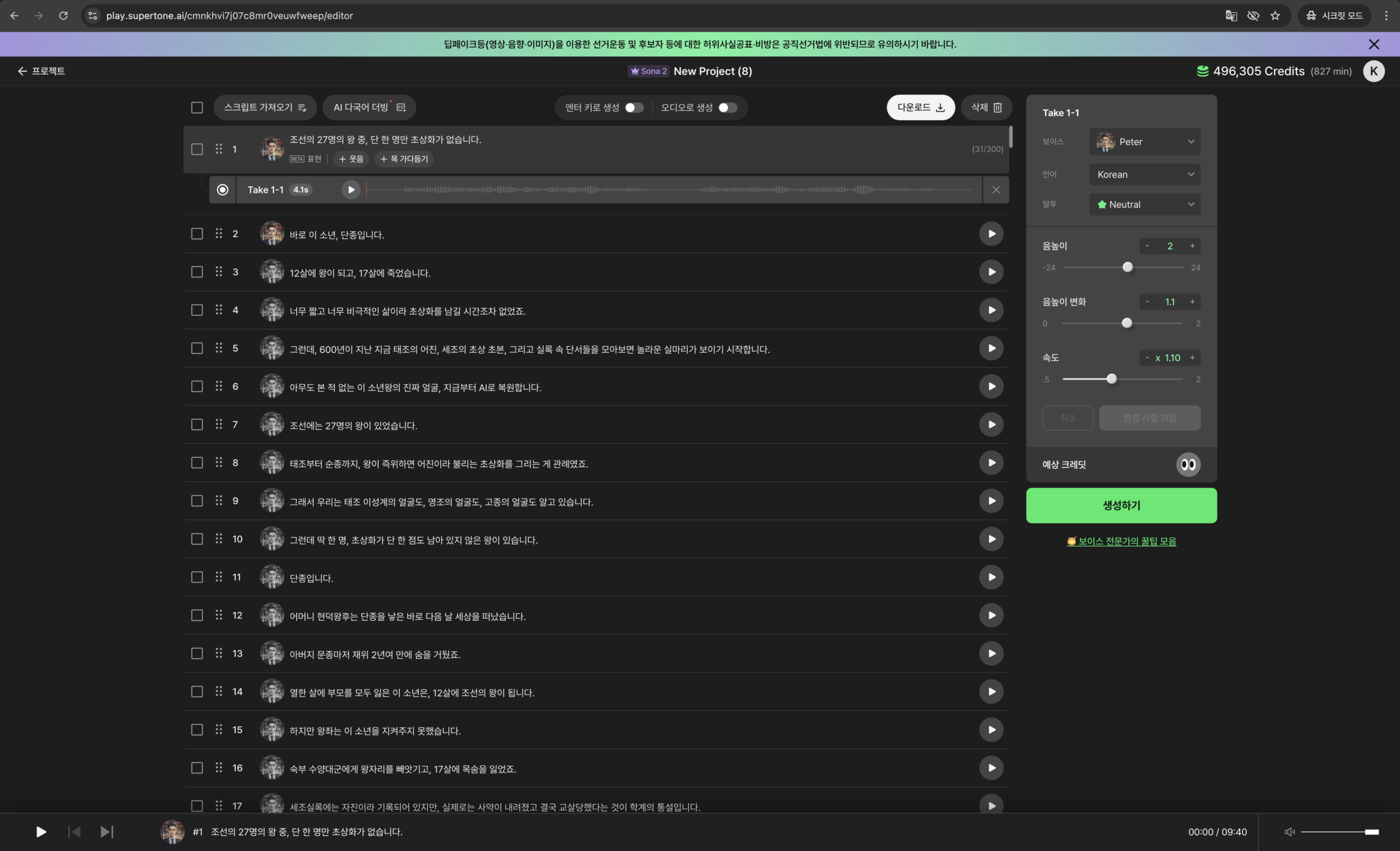Select Take 1-1 radio button
Viewport: 1400px width, 851px height.
pyautogui.click(x=223, y=190)
